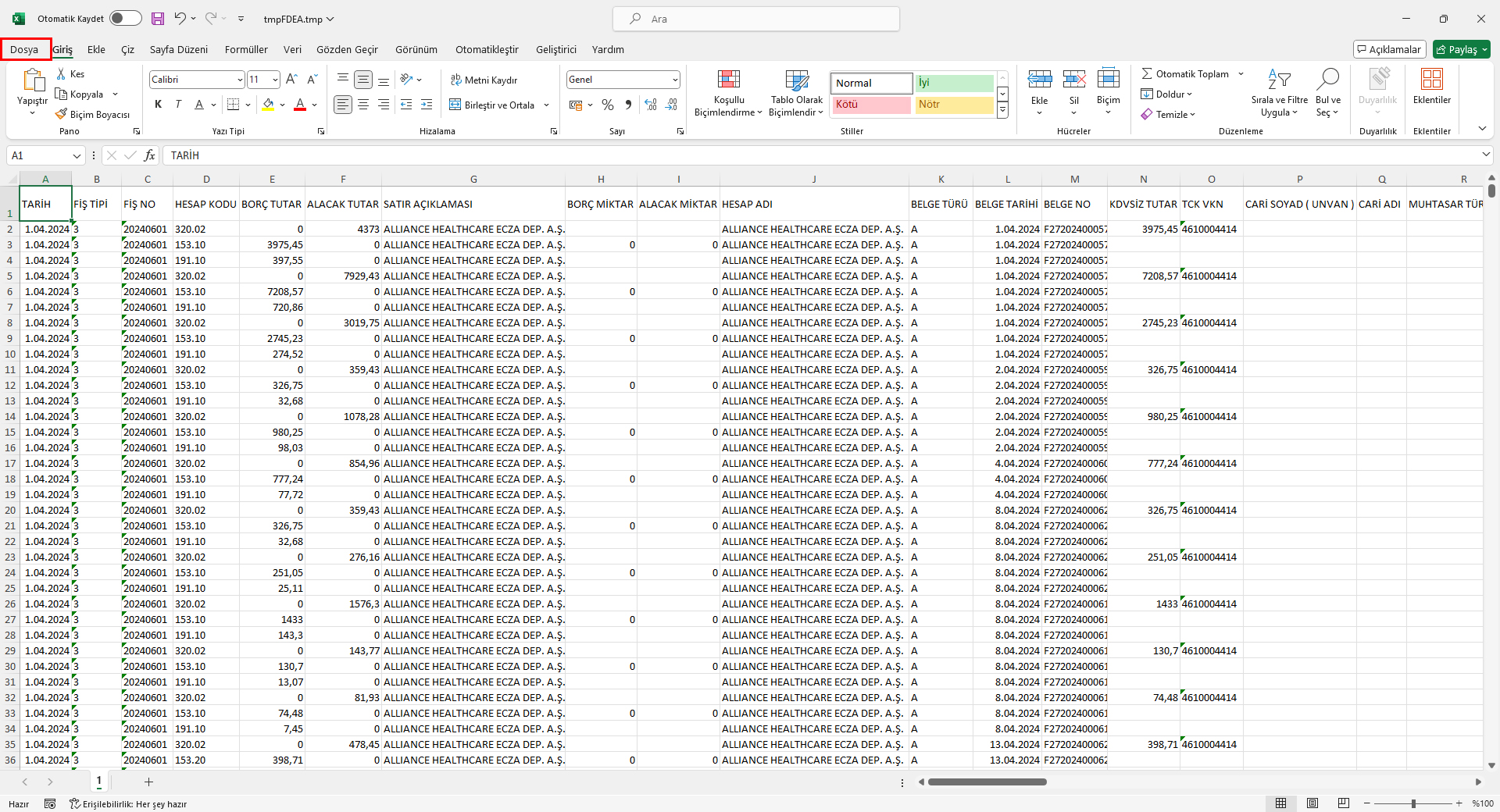This screenshot has width=1500, height=812.
Task: Apply the yellow fill color bucket
Action: pos(269,105)
